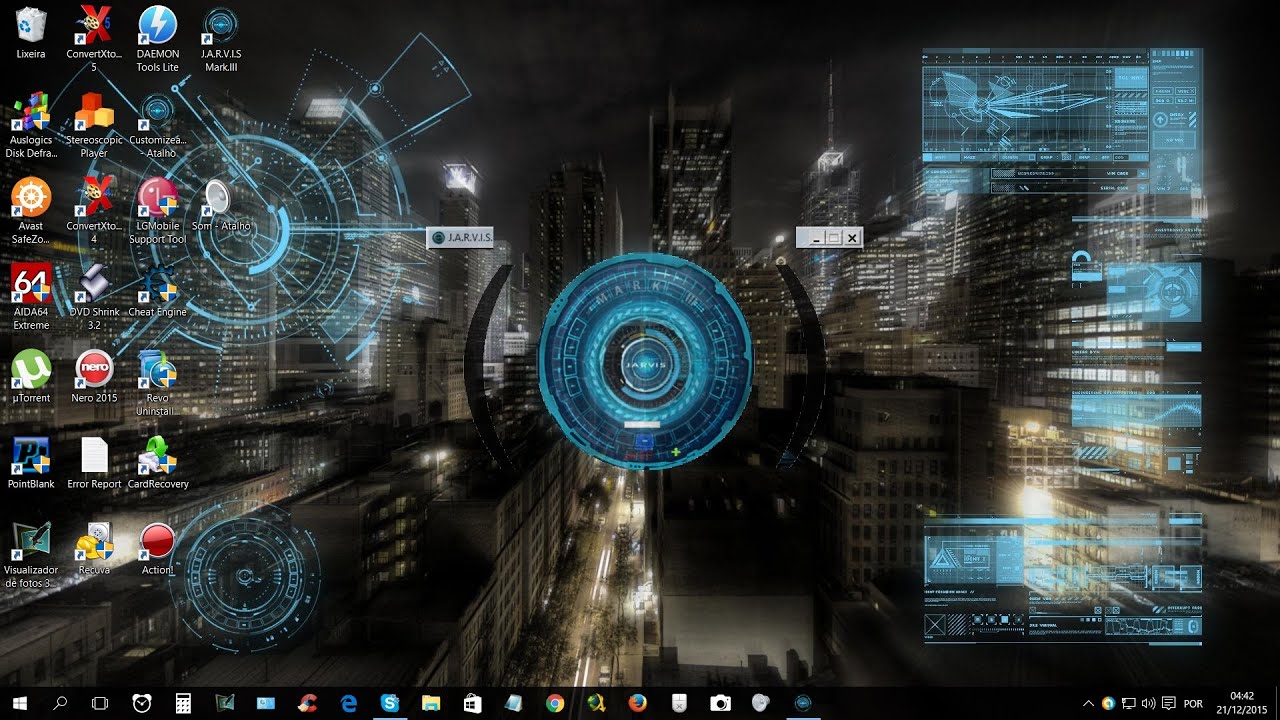
Task: Switch the POR input language indicator
Action: pos(1193,703)
